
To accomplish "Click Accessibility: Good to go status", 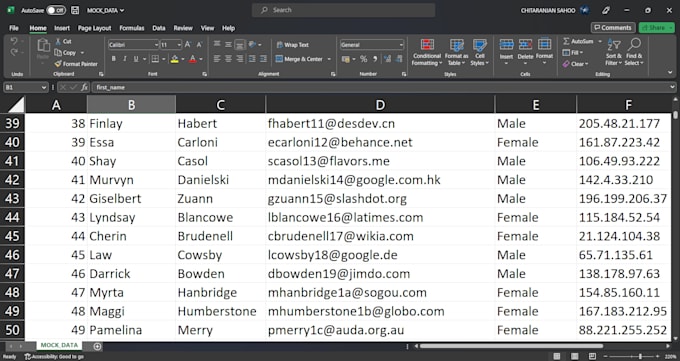I will 54,357.
